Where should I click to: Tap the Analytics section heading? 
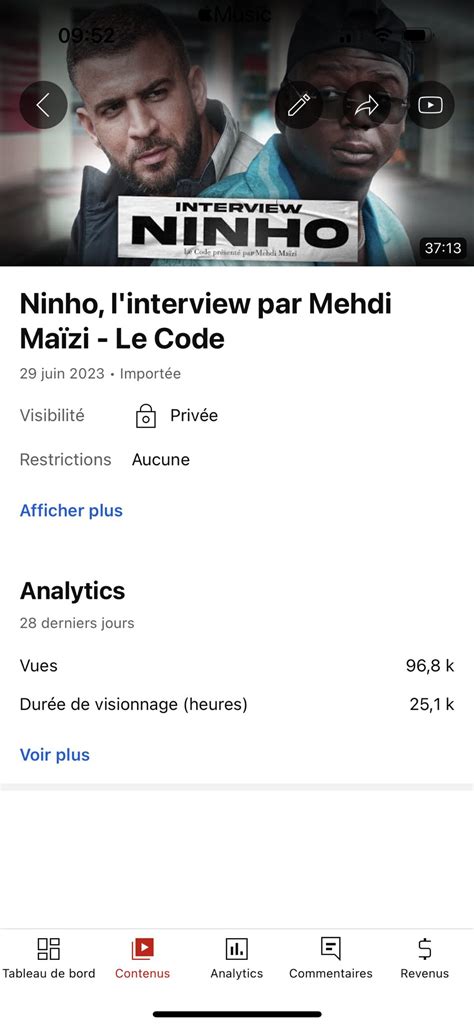click(x=73, y=591)
